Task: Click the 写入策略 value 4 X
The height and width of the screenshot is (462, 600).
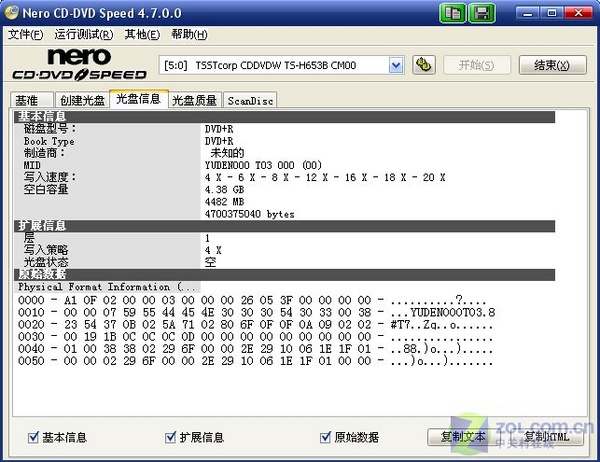Action: [x=213, y=250]
